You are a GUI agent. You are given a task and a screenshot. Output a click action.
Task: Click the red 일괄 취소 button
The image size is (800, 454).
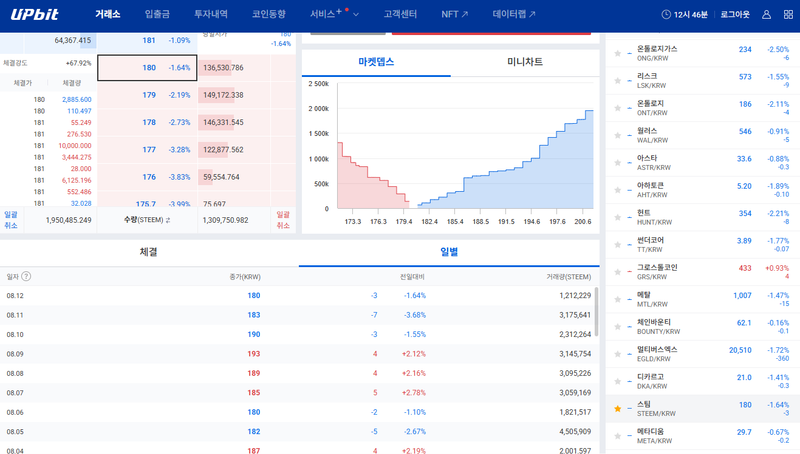283,220
